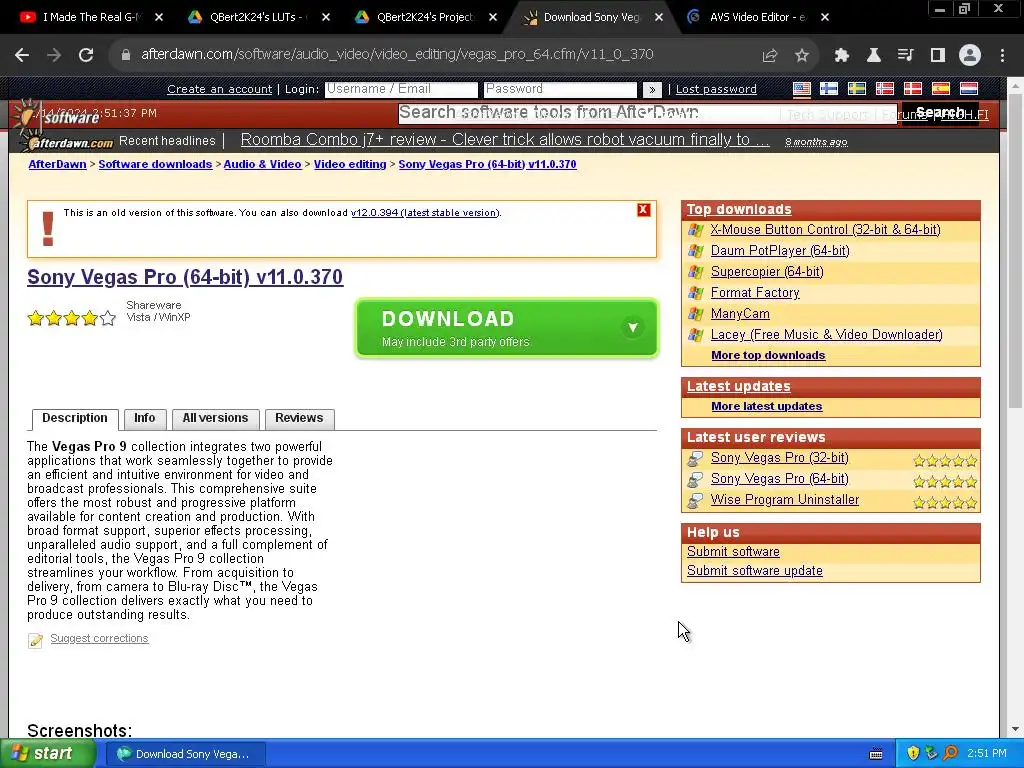This screenshot has width=1024, height=768.
Task: Open Daum PotPlayer (64-bit) link
Action: coord(780,251)
